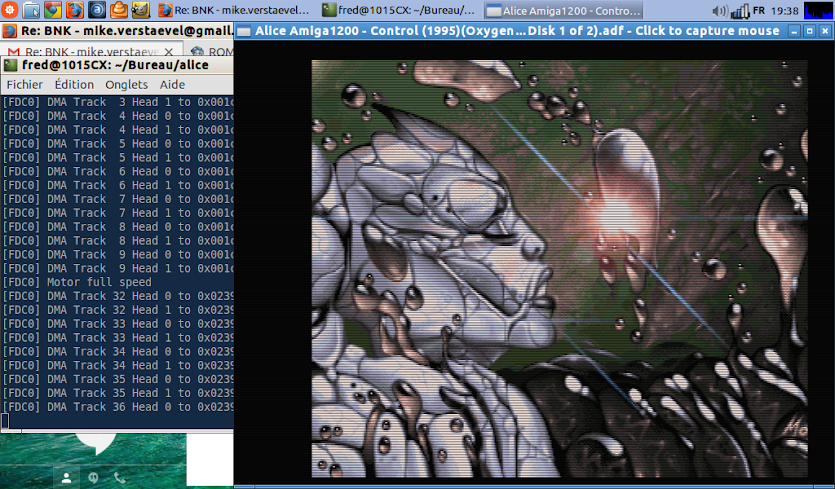
Task: Close the Alice Amiga1200 emulator window
Action: point(825,31)
